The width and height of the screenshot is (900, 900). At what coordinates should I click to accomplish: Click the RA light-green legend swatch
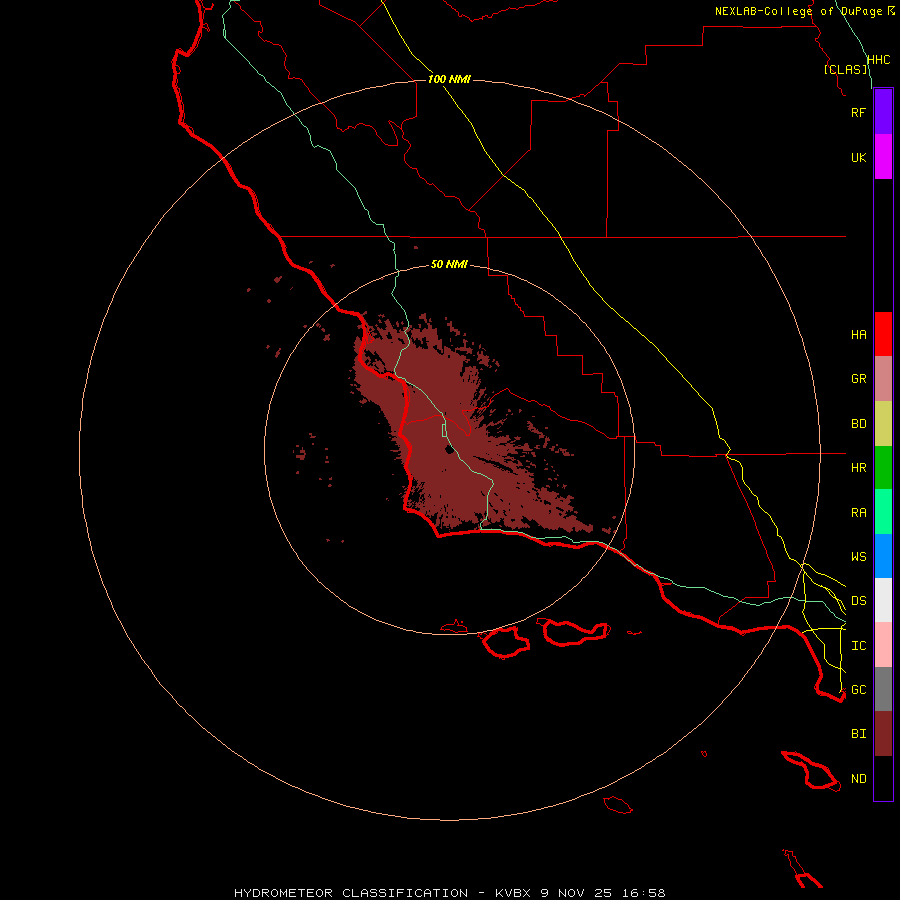tap(883, 512)
